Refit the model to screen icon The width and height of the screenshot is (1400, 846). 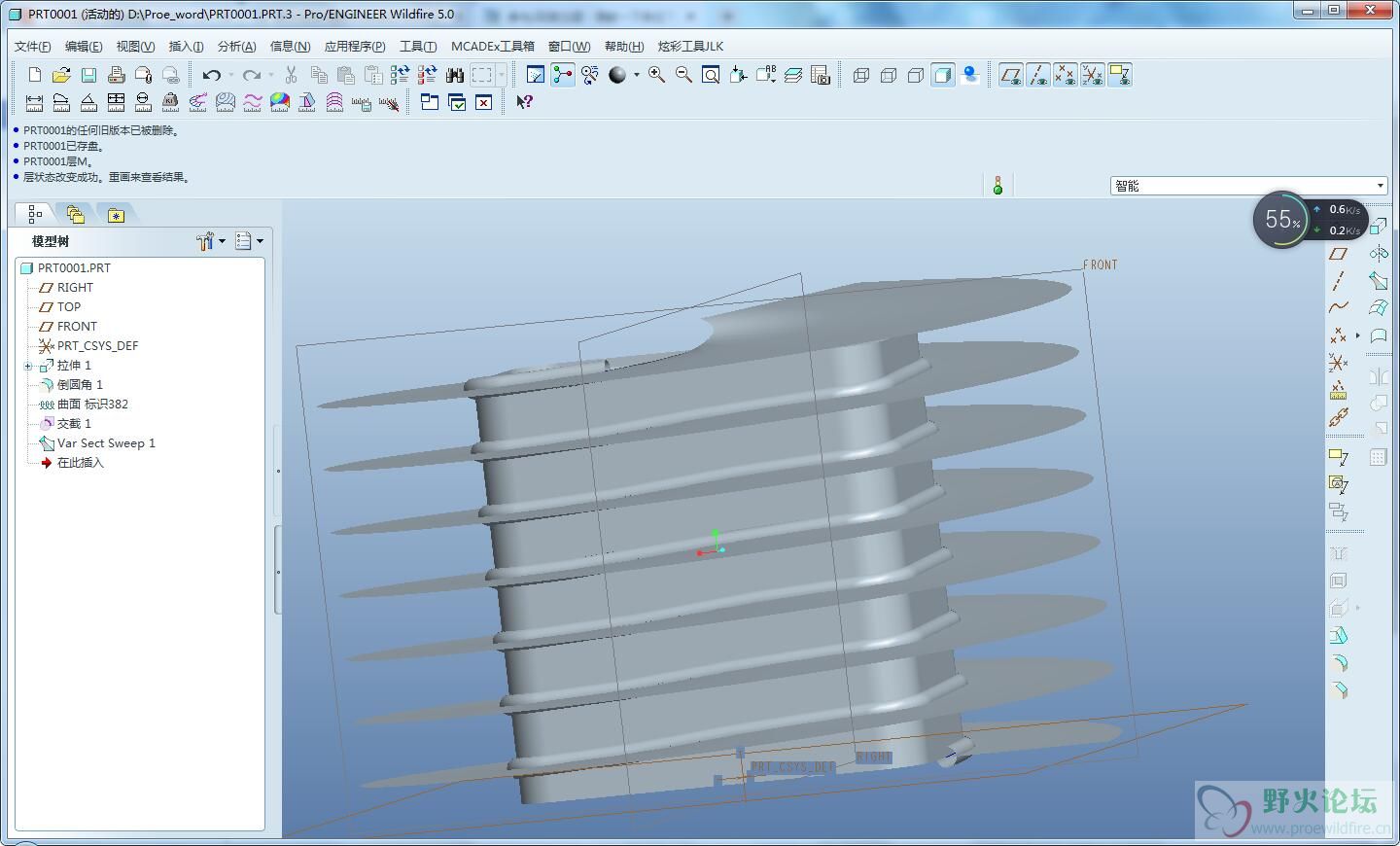(x=711, y=75)
